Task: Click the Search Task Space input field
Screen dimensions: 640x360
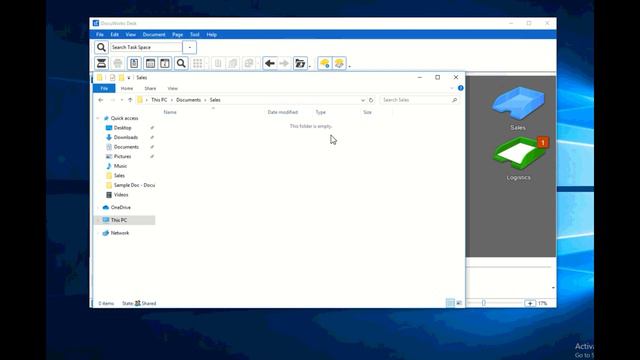Action: click(x=146, y=47)
